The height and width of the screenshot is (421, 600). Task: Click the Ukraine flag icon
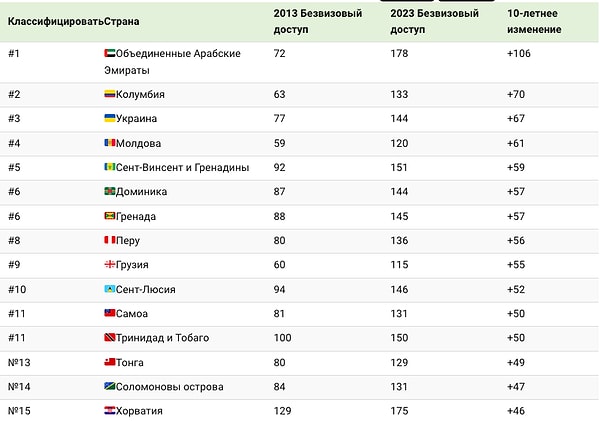click(110, 118)
